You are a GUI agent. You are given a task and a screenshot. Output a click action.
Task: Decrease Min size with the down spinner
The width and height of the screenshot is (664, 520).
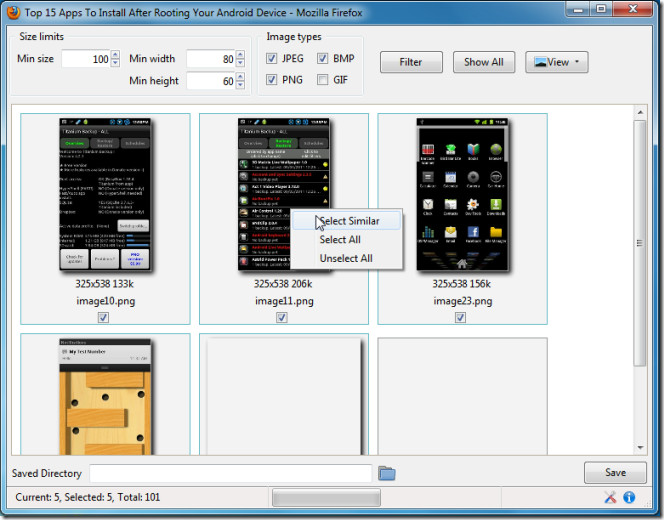(x=115, y=63)
